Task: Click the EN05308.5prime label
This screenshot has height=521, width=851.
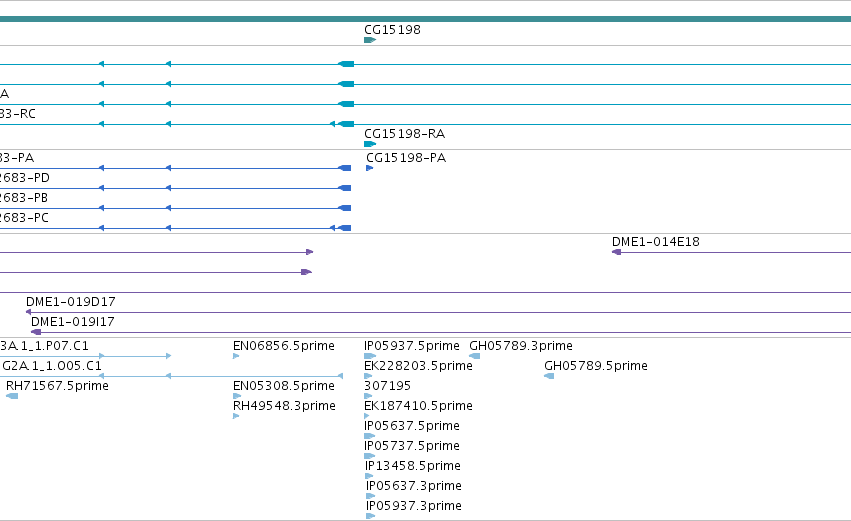Action: (284, 386)
